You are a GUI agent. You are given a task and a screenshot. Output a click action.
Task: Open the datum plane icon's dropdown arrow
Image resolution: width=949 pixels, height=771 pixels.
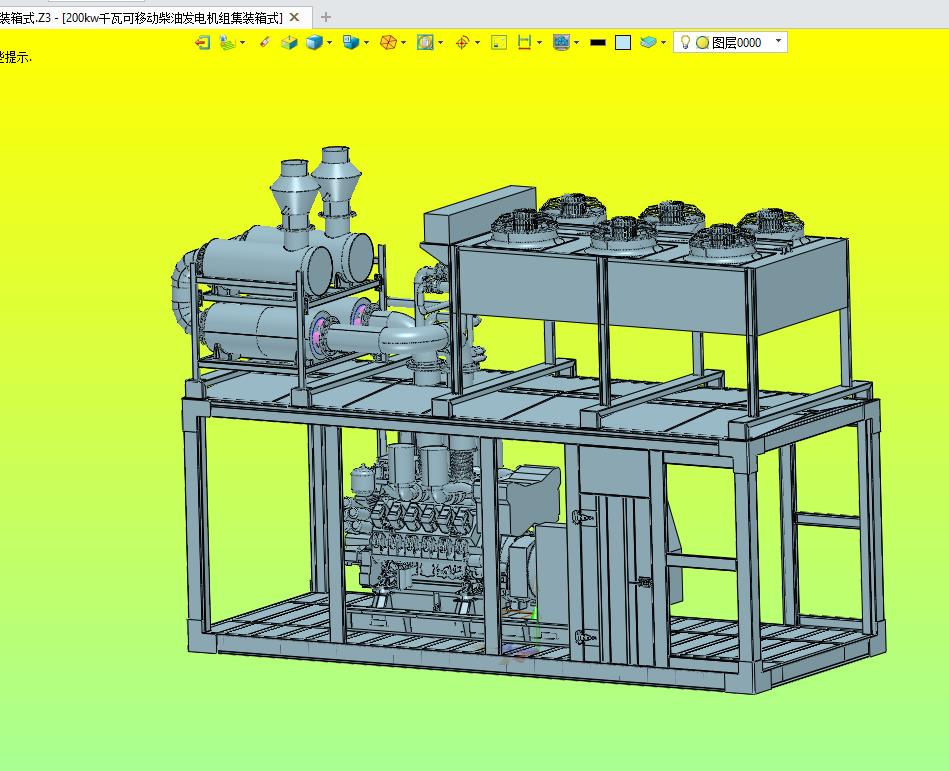coord(243,42)
